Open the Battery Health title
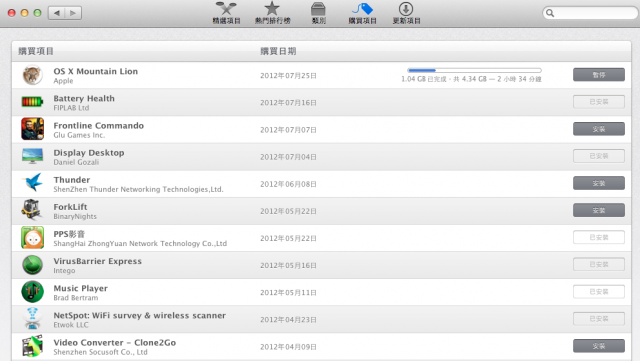This screenshot has height=361, width=640. pyautogui.click(x=84, y=98)
